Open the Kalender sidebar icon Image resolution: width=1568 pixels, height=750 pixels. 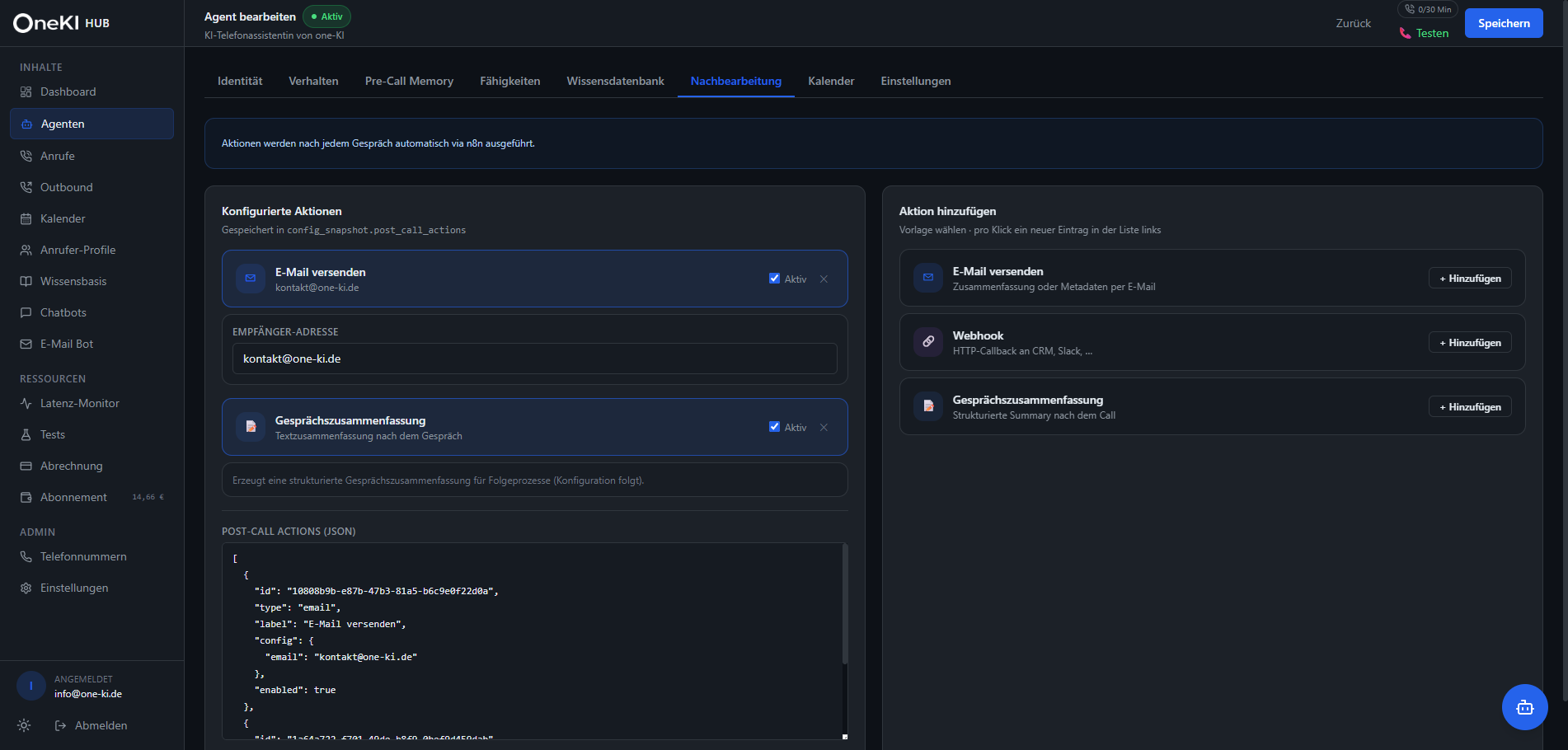(x=26, y=218)
